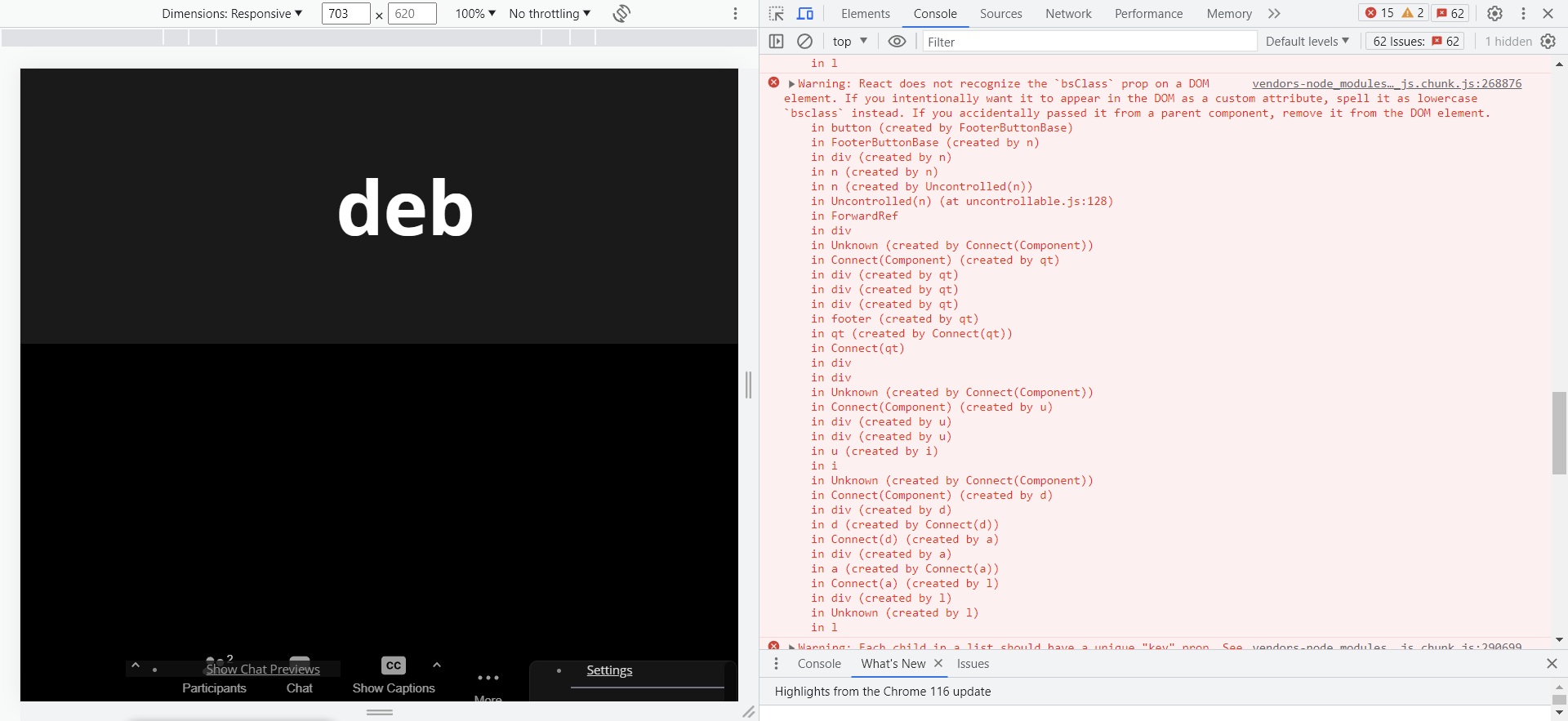Expand the 'Each child in a list' warning
Screen dimensions: 1568x721
tap(791, 647)
